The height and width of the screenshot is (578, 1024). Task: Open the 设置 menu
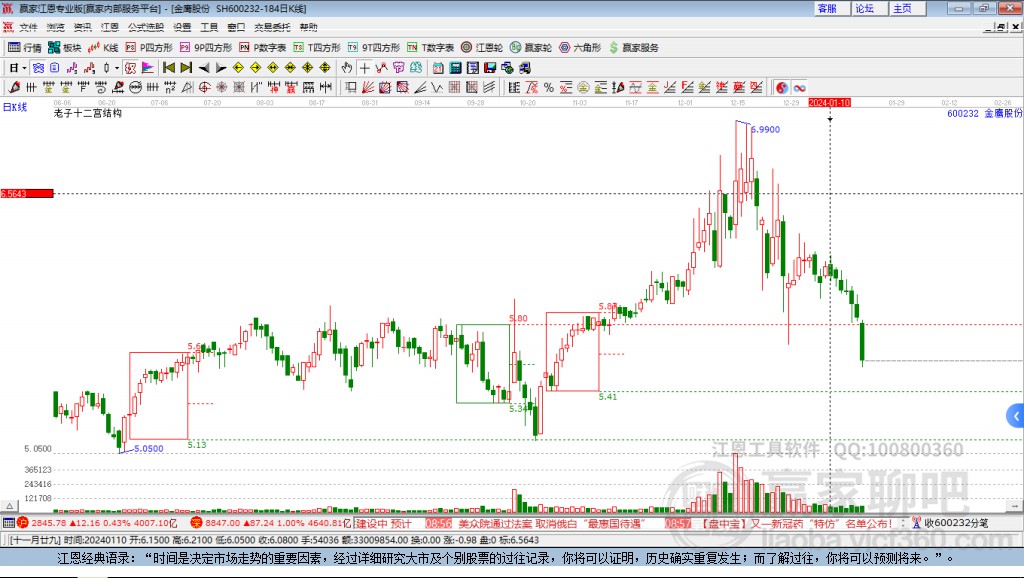(x=182, y=27)
